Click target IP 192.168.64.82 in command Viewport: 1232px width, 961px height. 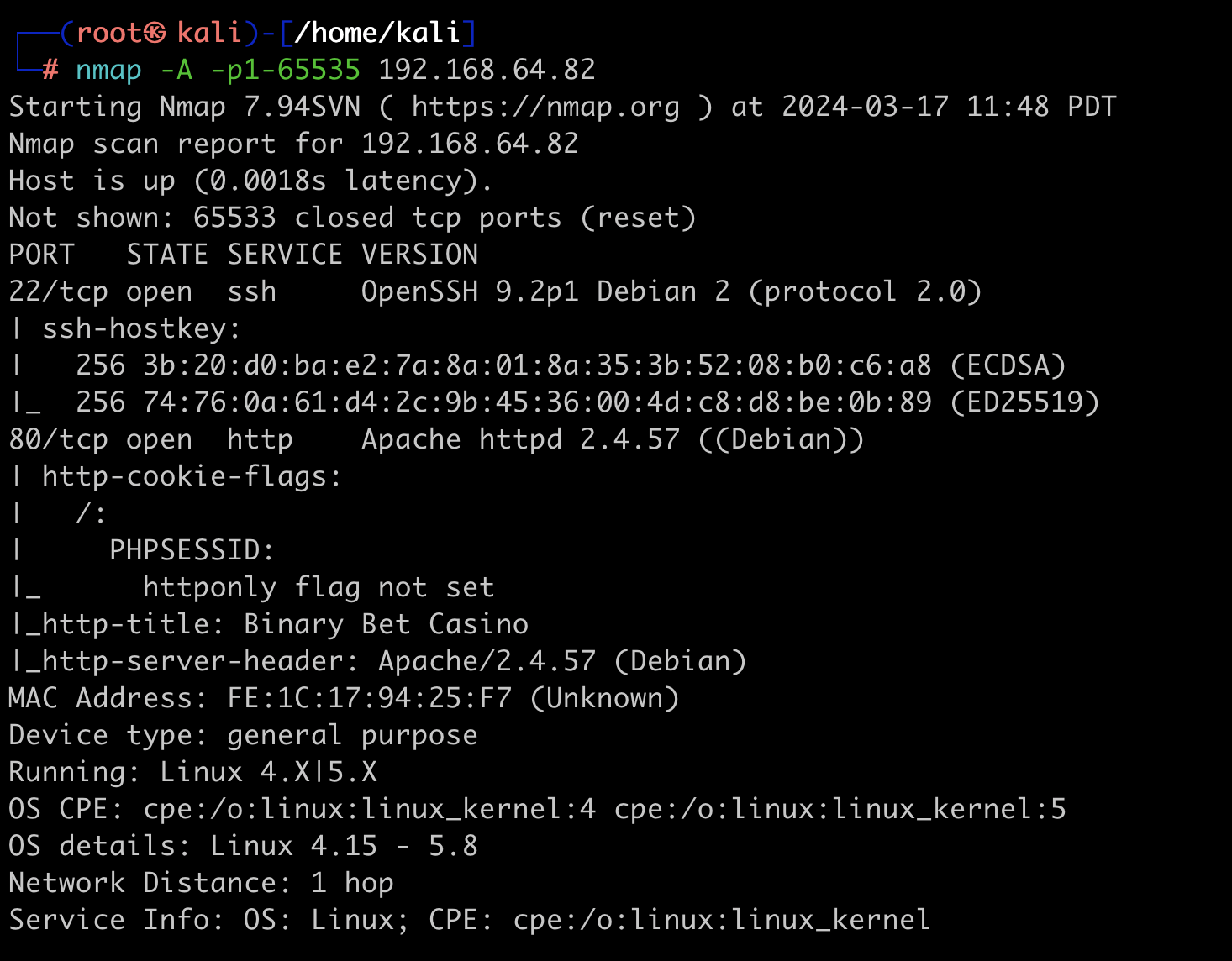coord(487,70)
